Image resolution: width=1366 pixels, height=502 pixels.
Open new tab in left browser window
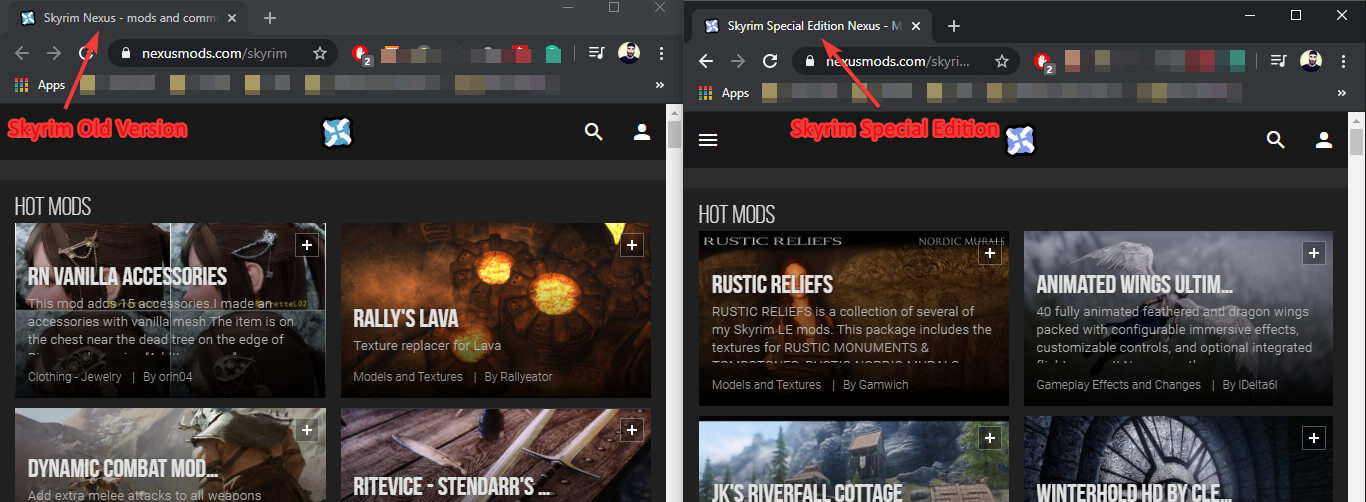[270, 18]
